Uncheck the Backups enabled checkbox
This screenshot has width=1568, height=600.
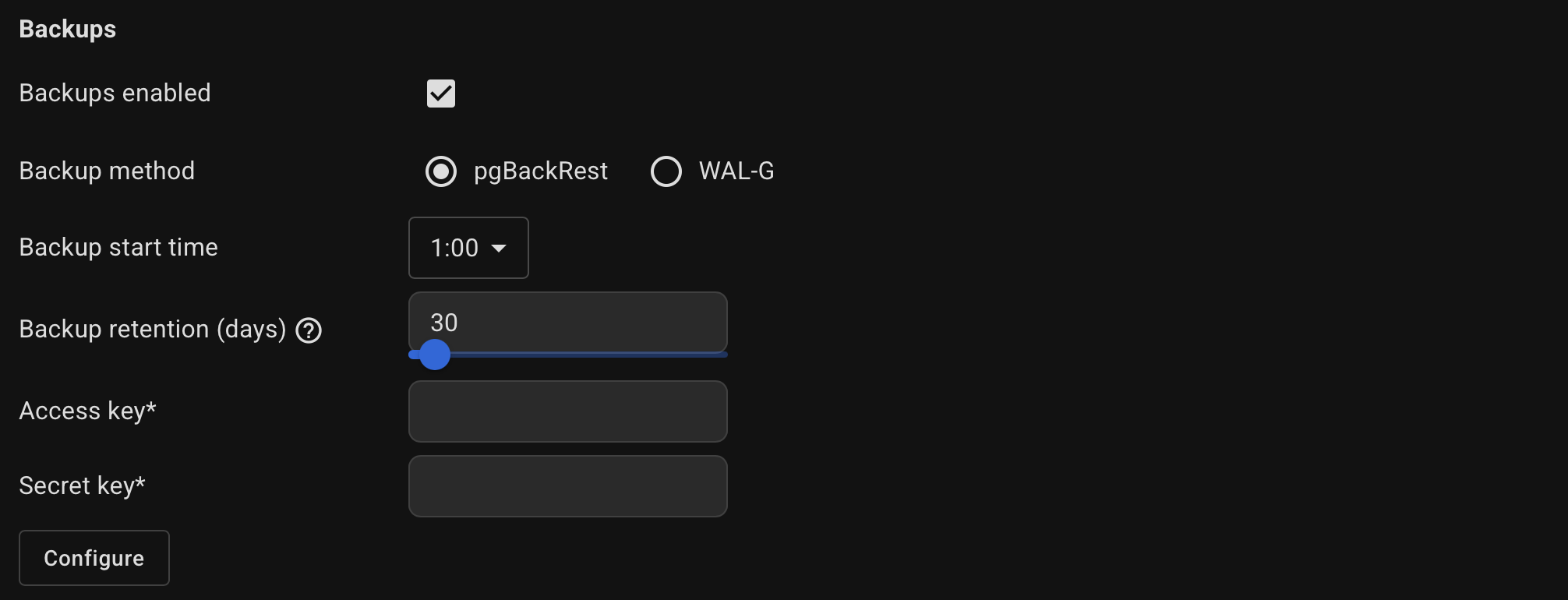[441, 94]
